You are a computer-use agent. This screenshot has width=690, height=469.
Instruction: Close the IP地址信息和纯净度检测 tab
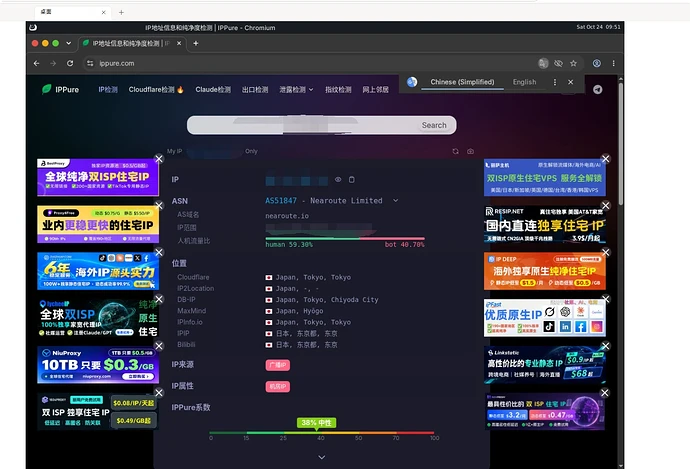pos(179,43)
